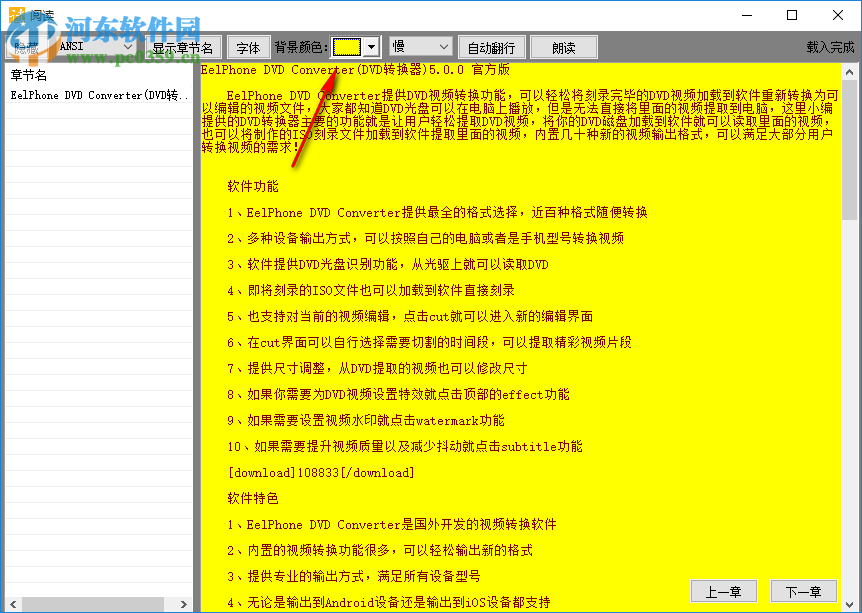Maximize the 阅读 window
862x613 pixels.
click(792, 15)
